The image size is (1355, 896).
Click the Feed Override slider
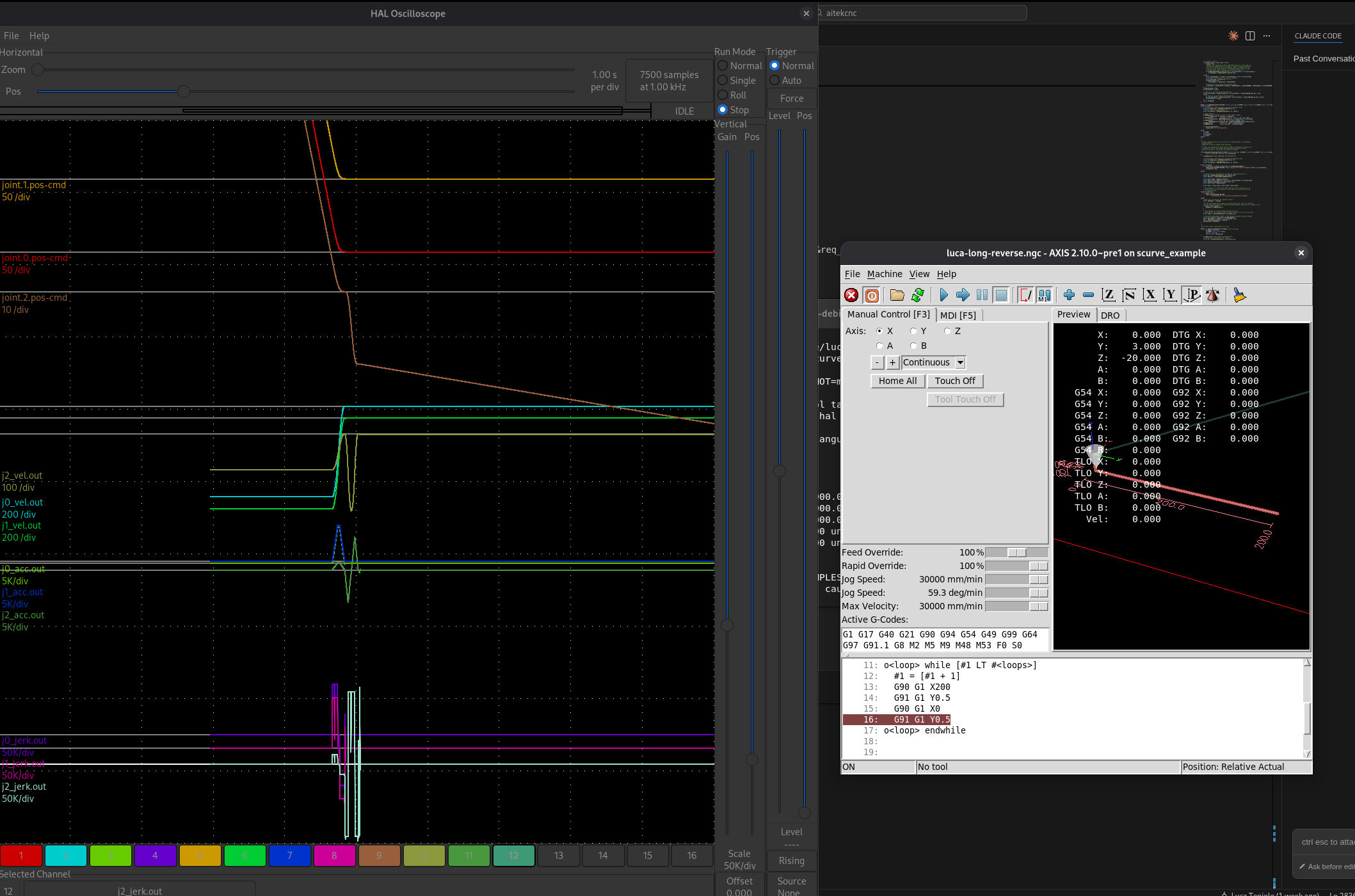pos(1017,552)
